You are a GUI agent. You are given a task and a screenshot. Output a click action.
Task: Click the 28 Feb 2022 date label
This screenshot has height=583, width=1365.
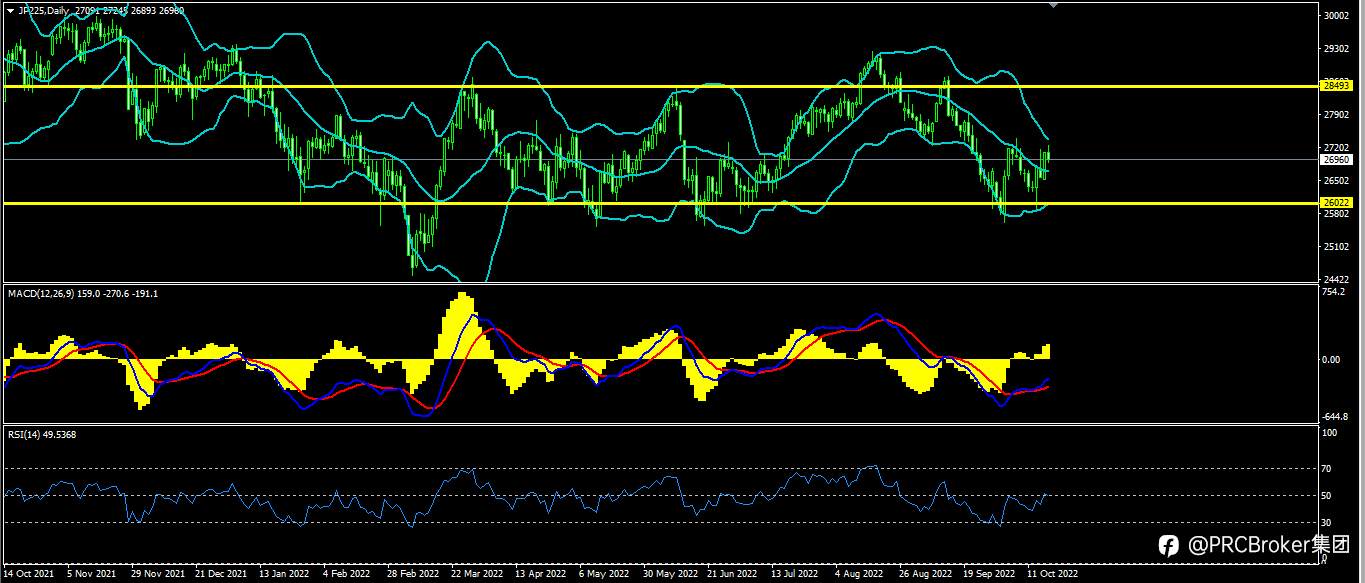(412, 575)
